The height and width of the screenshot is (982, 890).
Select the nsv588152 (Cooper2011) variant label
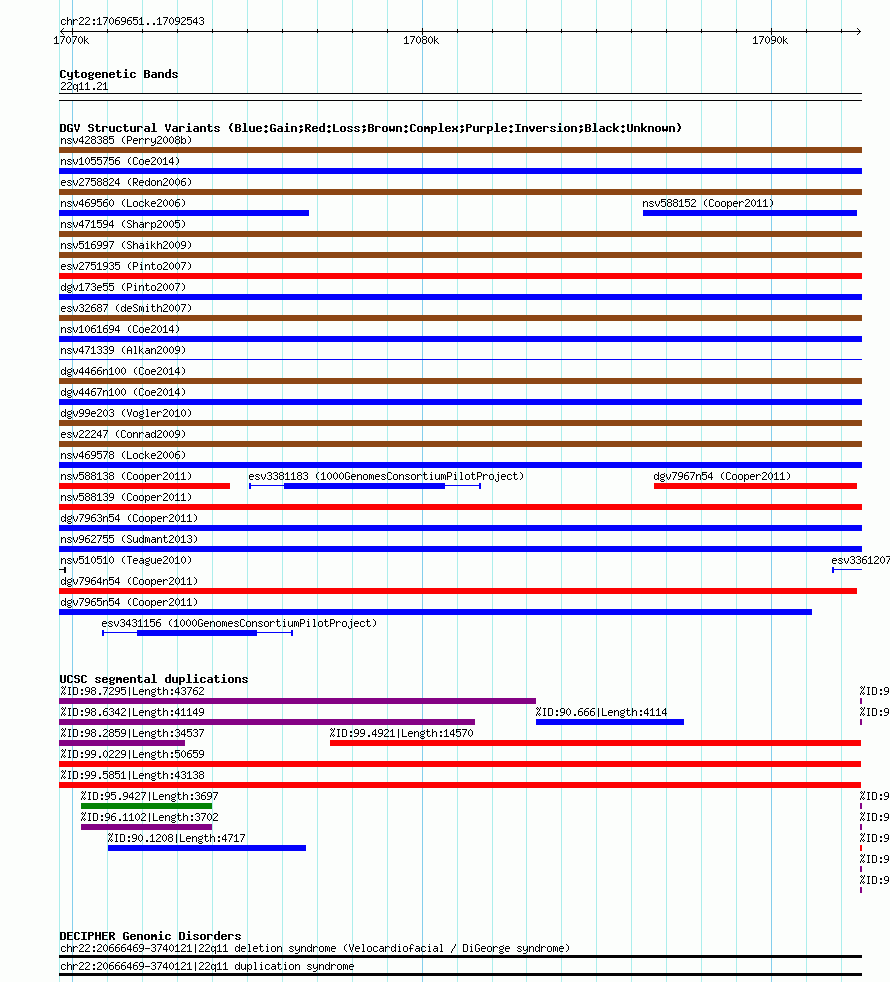(708, 204)
